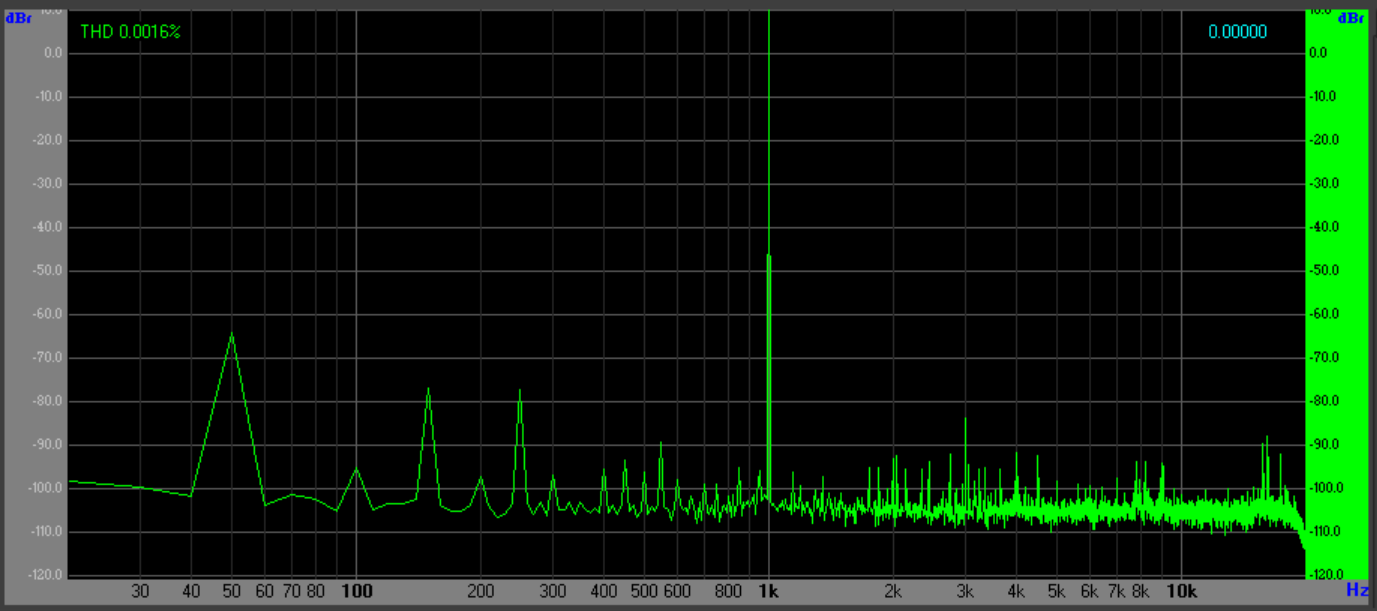This screenshot has width=1377, height=611.
Task: Click the THD 0.0016% readout
Action: click(x=130, y=32)
